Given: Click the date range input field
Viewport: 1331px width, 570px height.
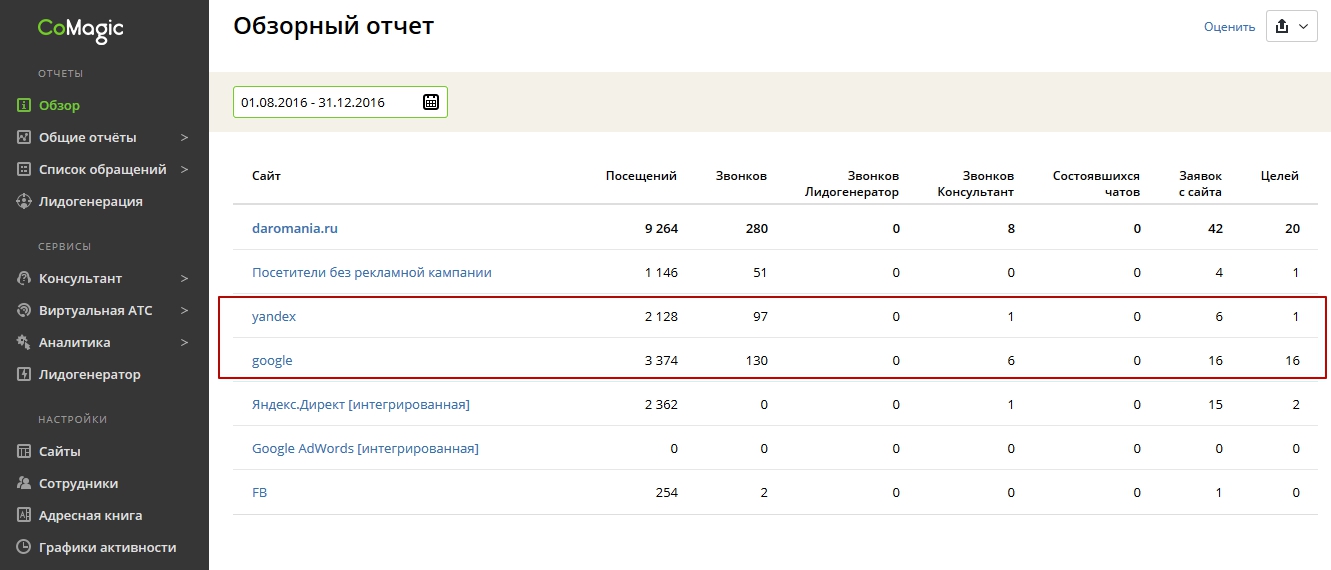Looking at the screenshot, I should pyautogui.click(x=340, y=102).
